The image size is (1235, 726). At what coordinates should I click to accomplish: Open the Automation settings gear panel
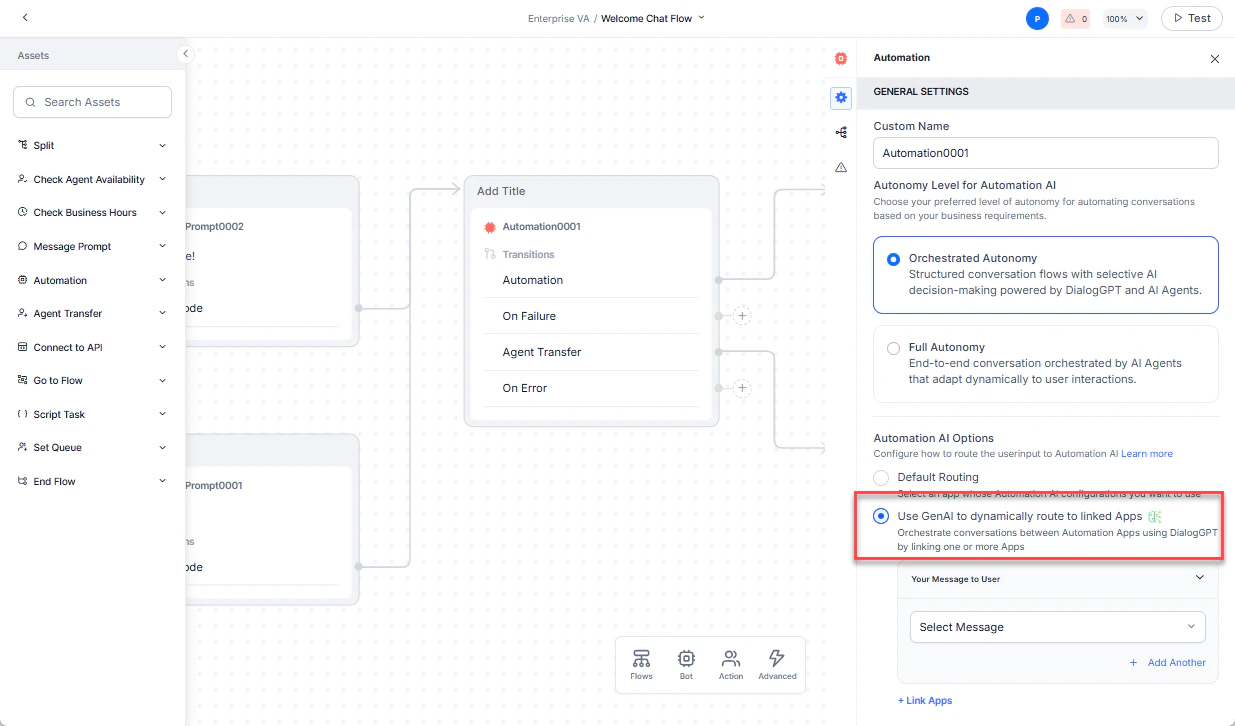[x=840, y=97]
